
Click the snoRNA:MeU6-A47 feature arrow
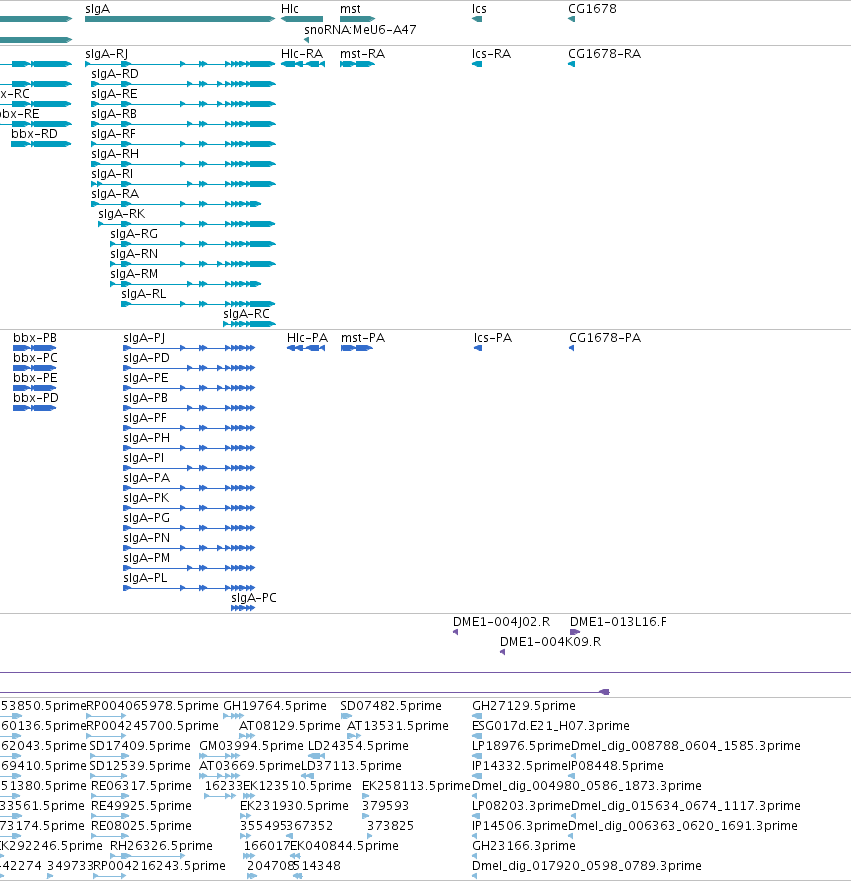coord(306,40)
